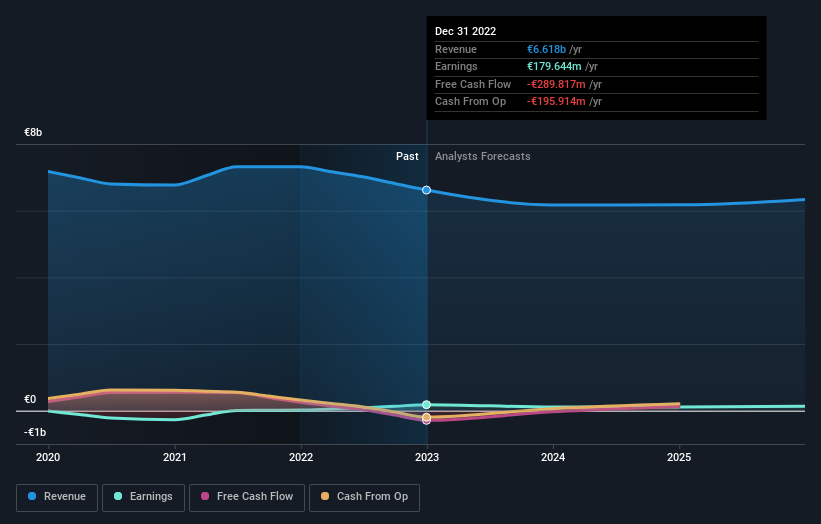Click the Past label
This screenshot has width=821, height=524.
click(x=407, y=157)
